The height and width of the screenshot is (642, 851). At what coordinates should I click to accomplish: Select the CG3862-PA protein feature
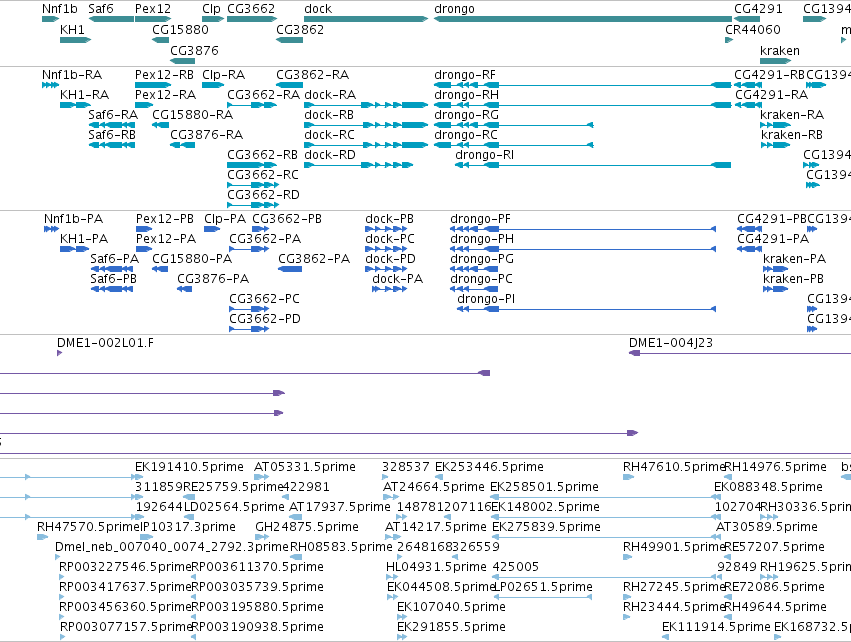coord(290,269)
